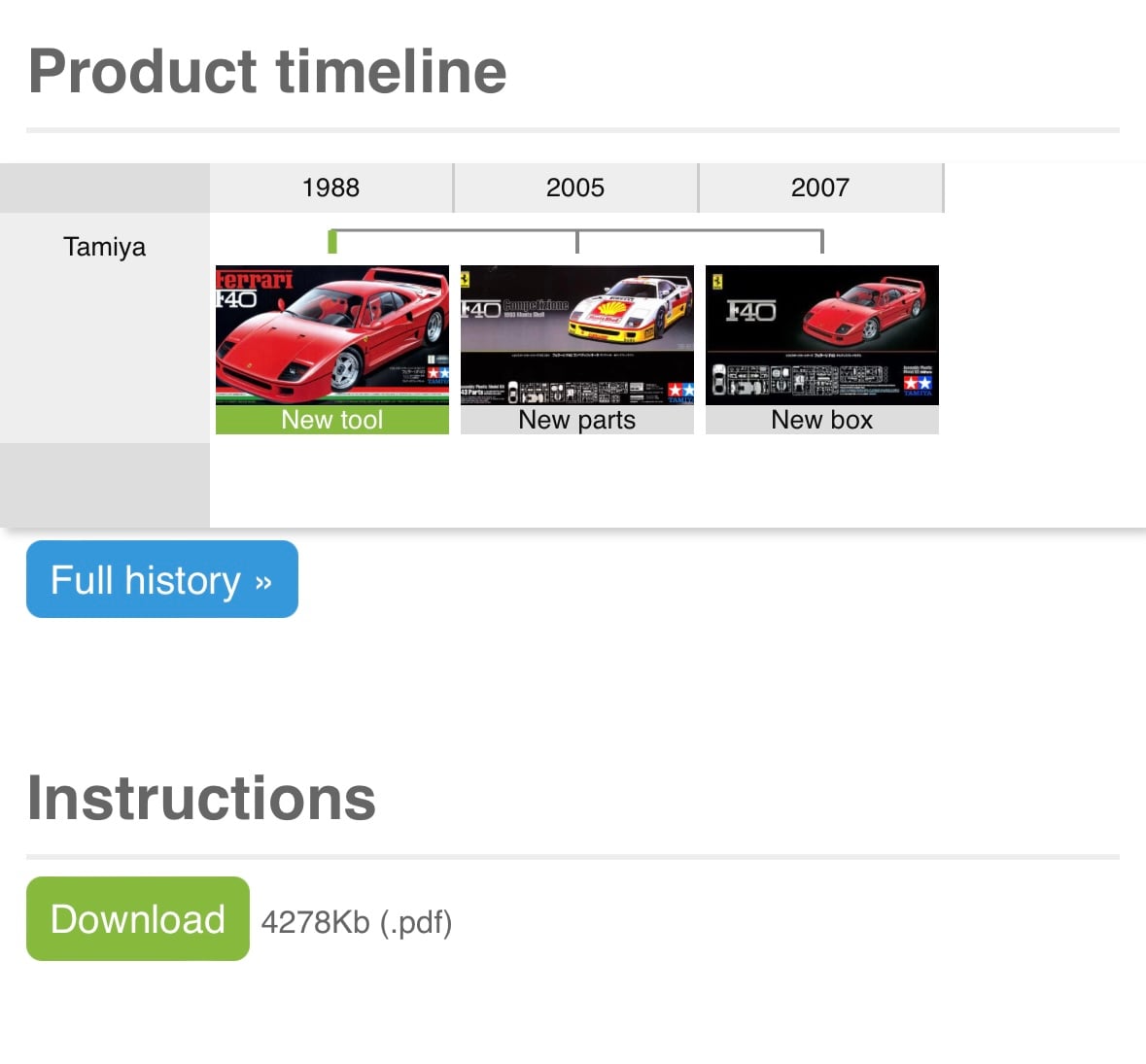
Task: Open the 1988 Ferrari F40 box art thumbnail
Action: pyautogui.click(x=331, y=334)
